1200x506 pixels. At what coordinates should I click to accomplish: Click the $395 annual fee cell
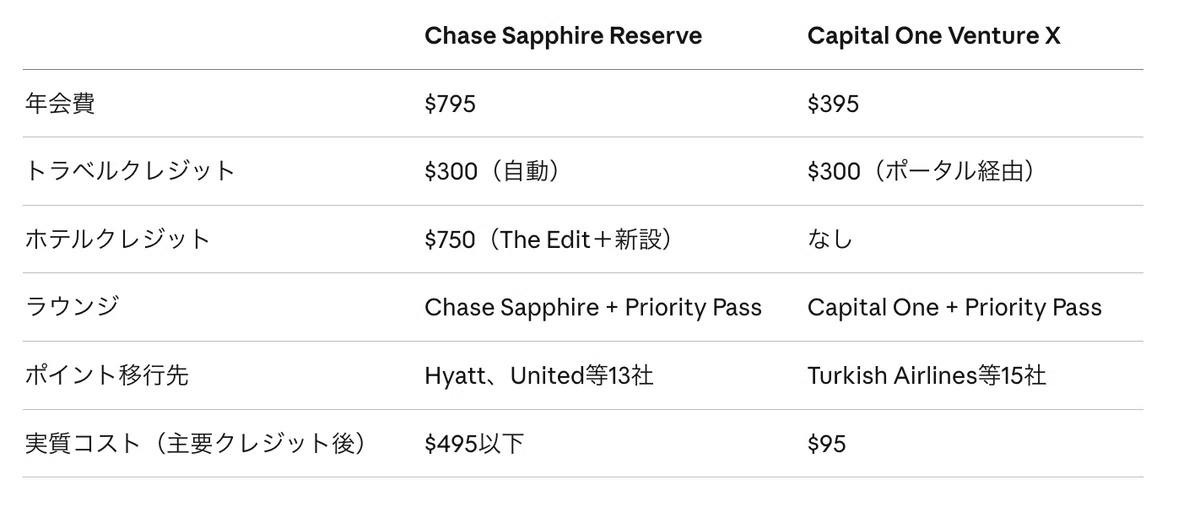833,104
